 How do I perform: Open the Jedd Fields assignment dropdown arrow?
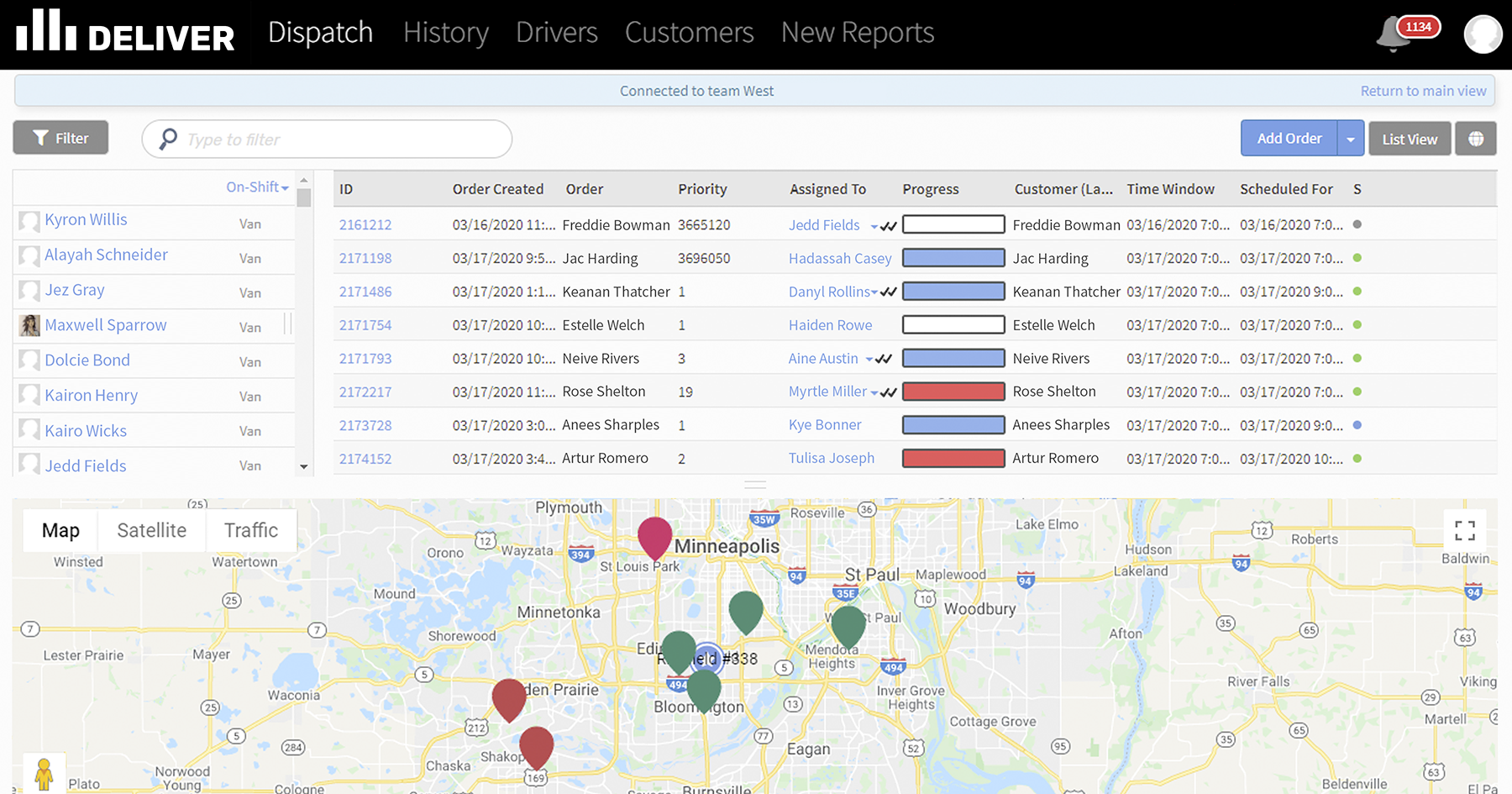tap(874, 226)
